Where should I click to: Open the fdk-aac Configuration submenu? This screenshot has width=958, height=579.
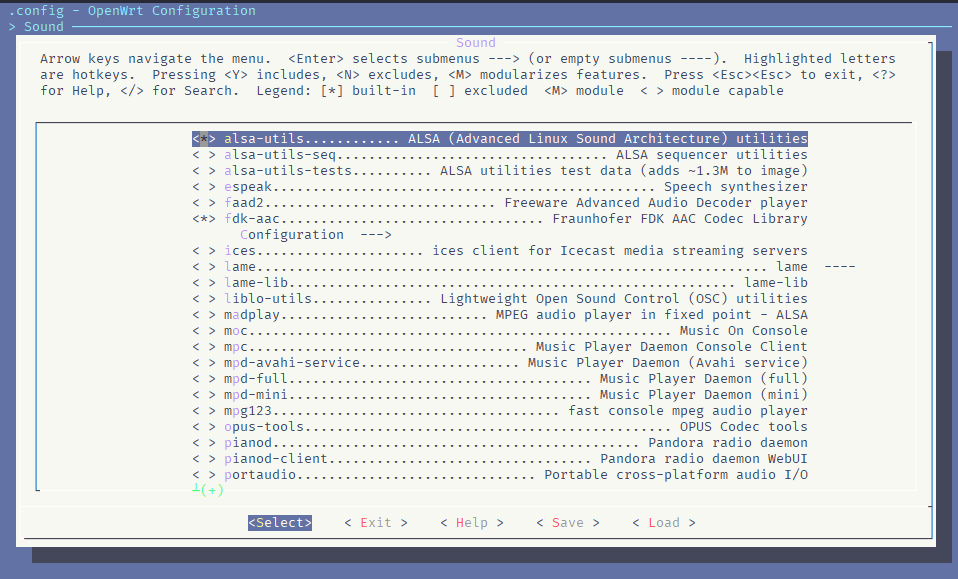pos(316,235)
